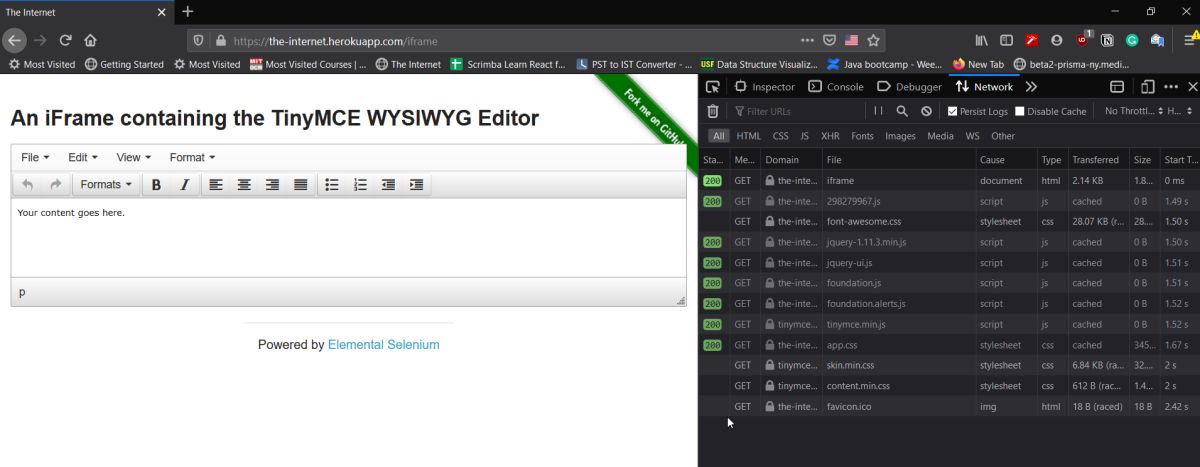The height and width of the screenshot is (467, 1200).
Task: Reload the page with the refresh icon
Action: point(66,41)
